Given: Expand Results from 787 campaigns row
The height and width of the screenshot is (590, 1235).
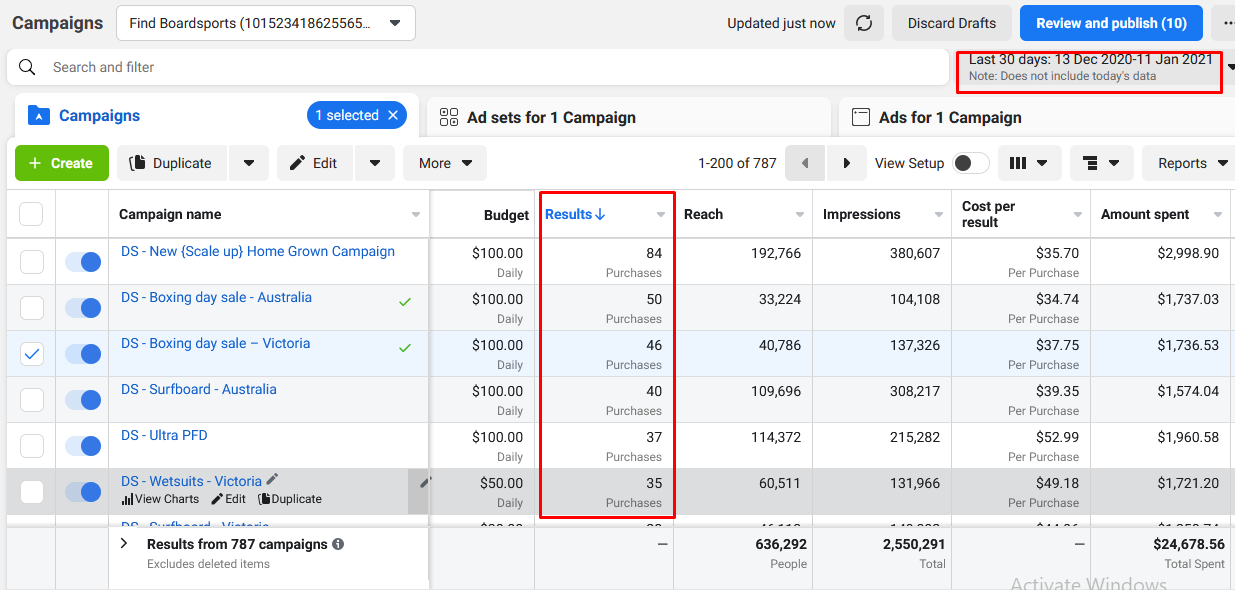Looking at the screenshot, I should click(124, 544).
